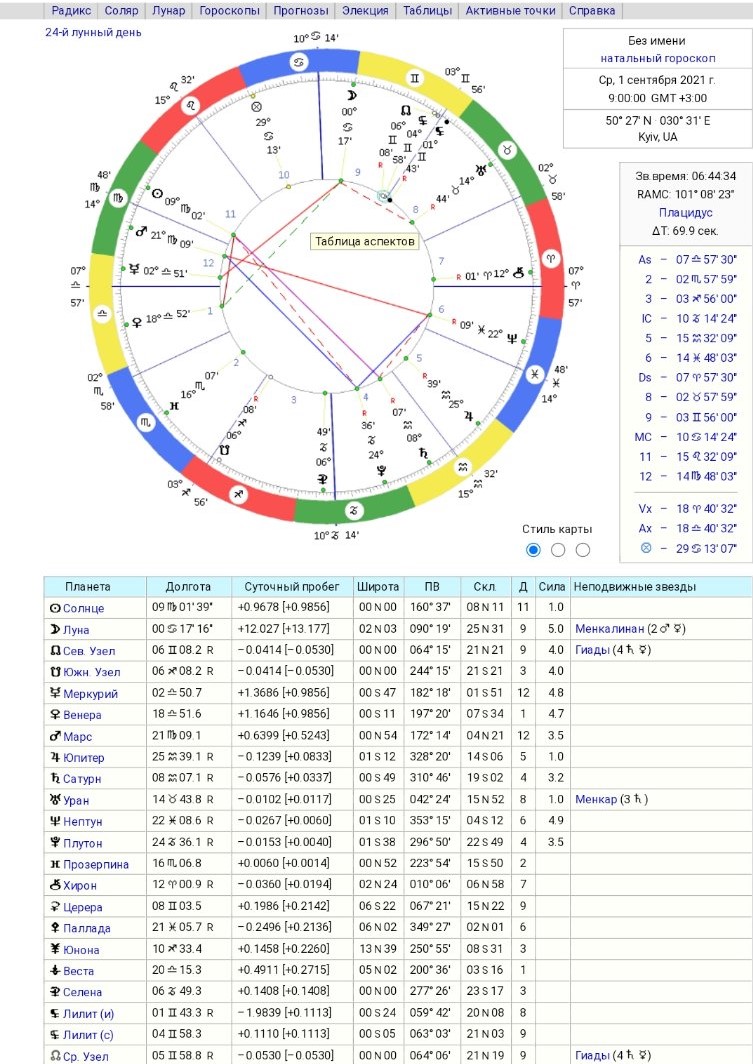Click the Venus glyph in the chart
Image resolution: width=753 pixels, height=1064 pixels.
(136, 322)
